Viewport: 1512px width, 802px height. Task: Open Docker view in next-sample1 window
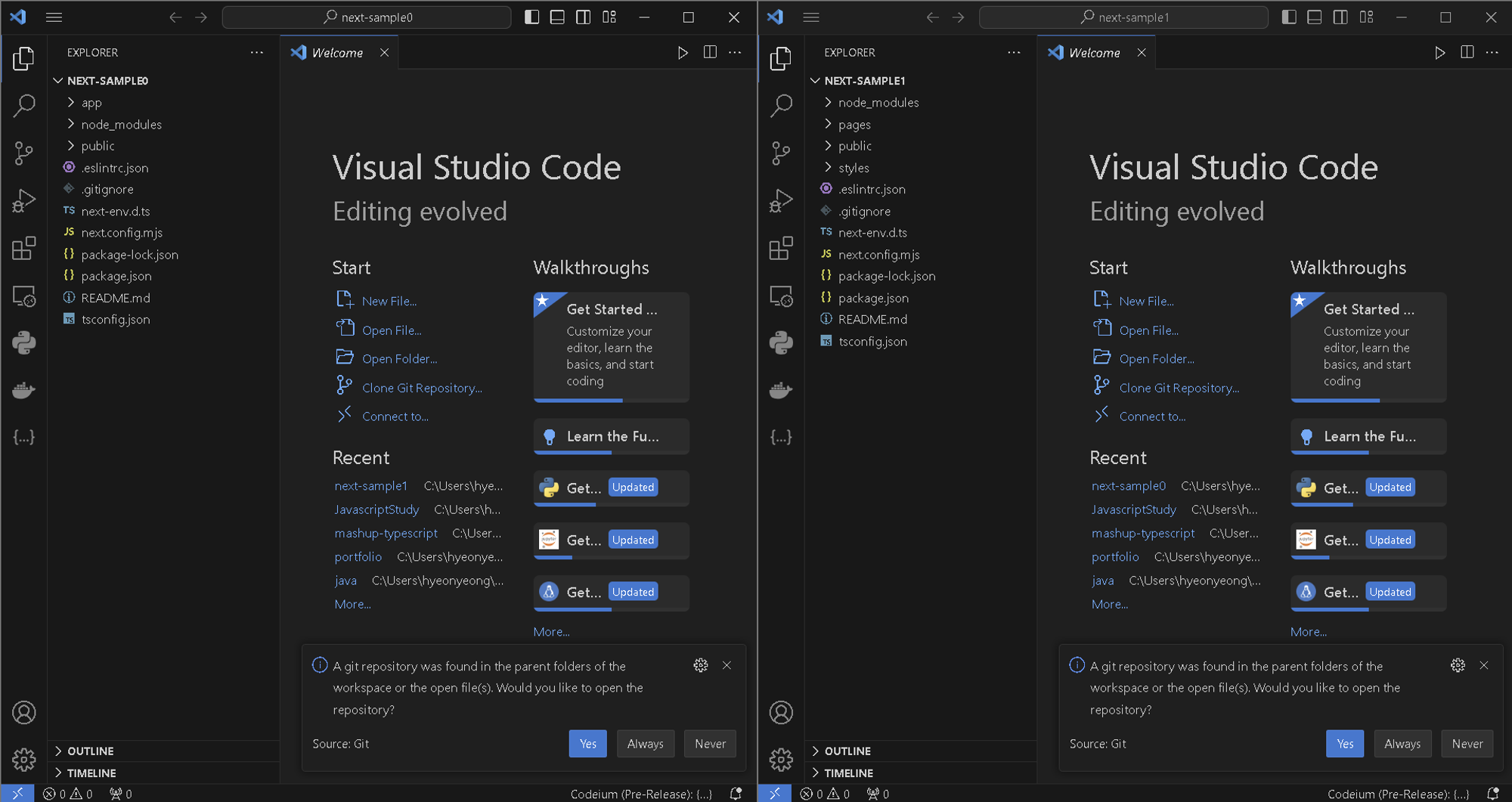coord(781,390)
